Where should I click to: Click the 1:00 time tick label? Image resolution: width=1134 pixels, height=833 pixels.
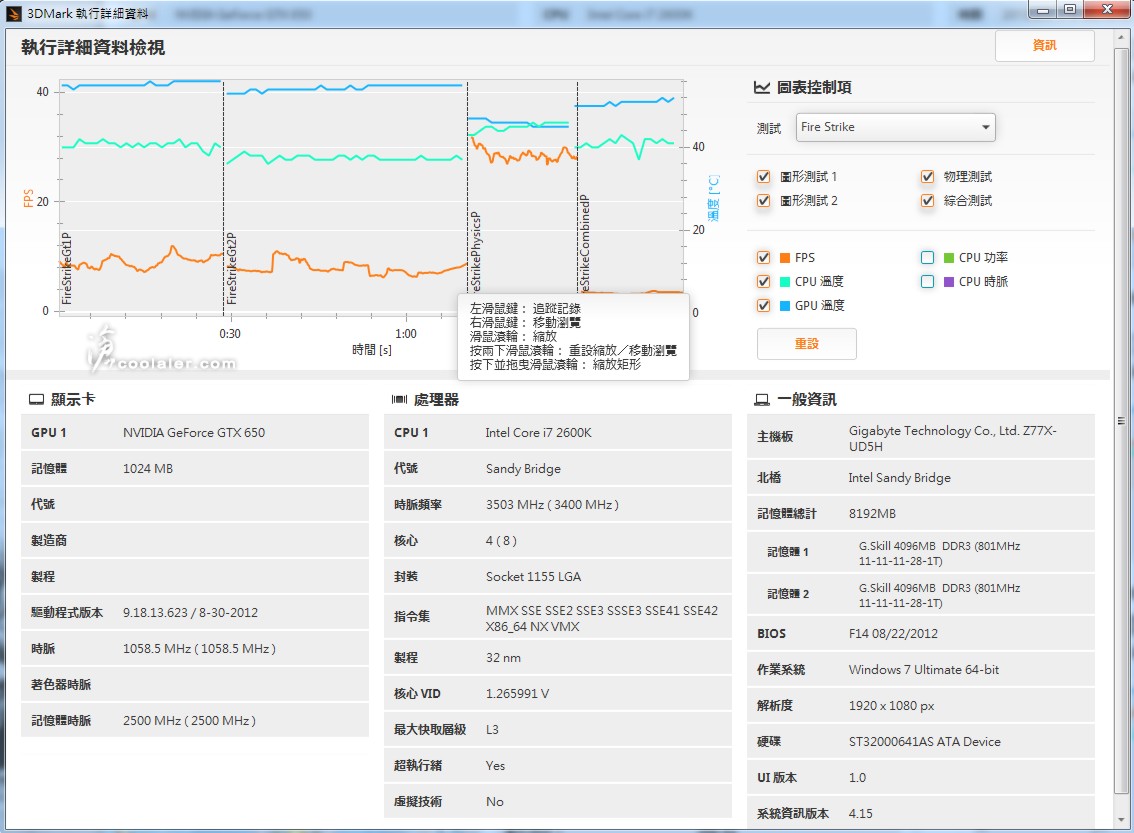[406, 333]
